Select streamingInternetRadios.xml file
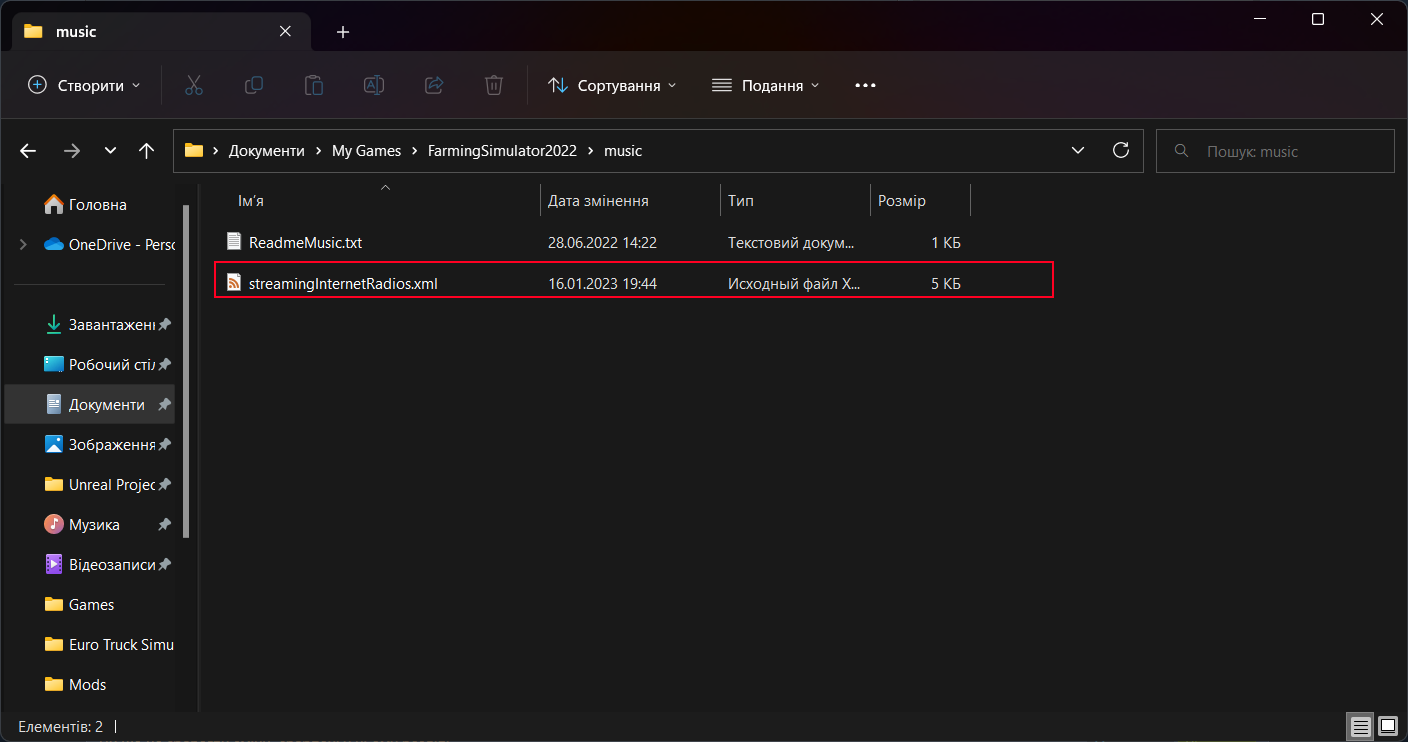This screenshot has height=750, width=1408. pos(634,283)
